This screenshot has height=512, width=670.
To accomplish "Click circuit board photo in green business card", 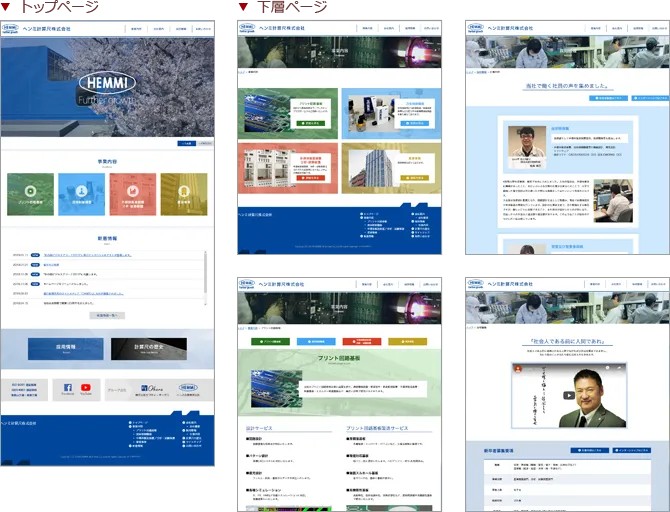I will point(267,113).
